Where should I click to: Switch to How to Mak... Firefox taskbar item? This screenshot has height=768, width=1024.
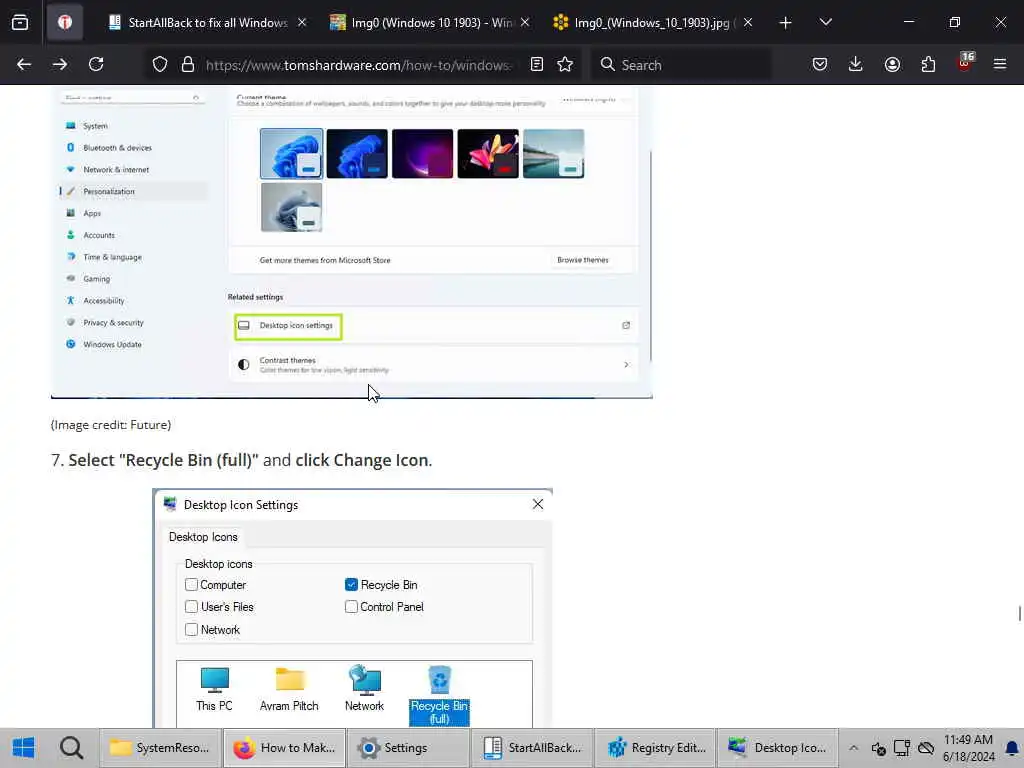285,748
